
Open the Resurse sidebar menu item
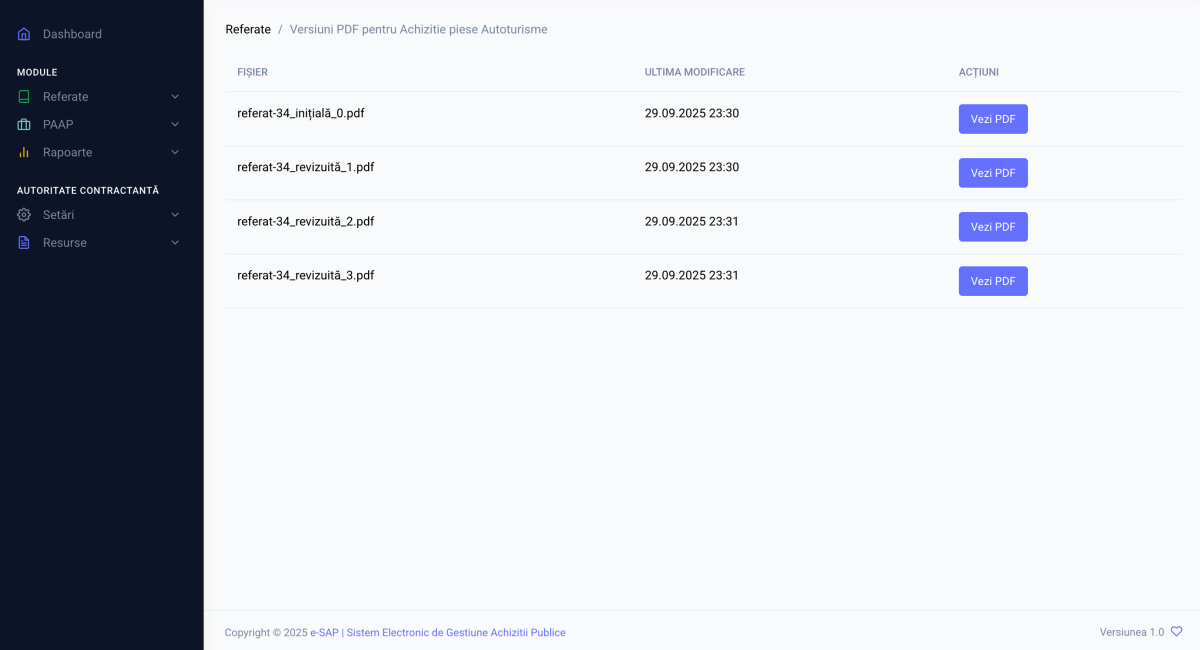(x=65, y=243)
